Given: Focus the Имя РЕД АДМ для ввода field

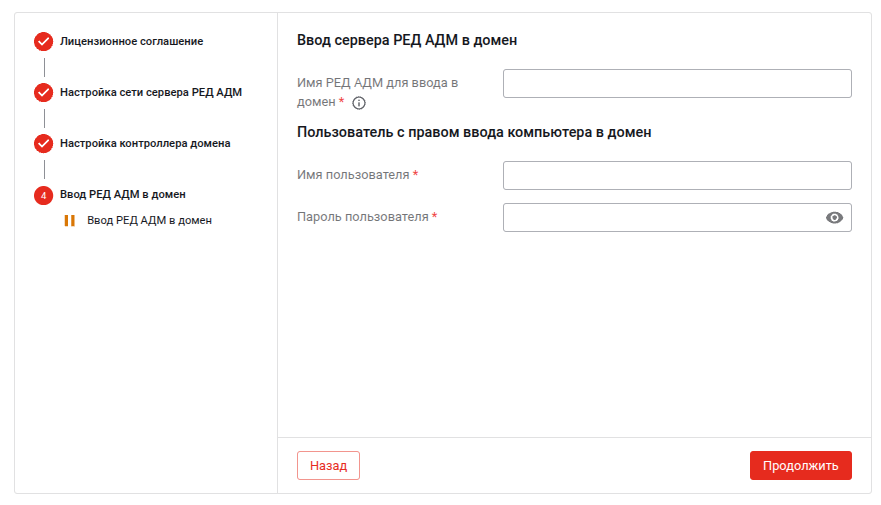Looking at the screenshot, I should [676, 83].
